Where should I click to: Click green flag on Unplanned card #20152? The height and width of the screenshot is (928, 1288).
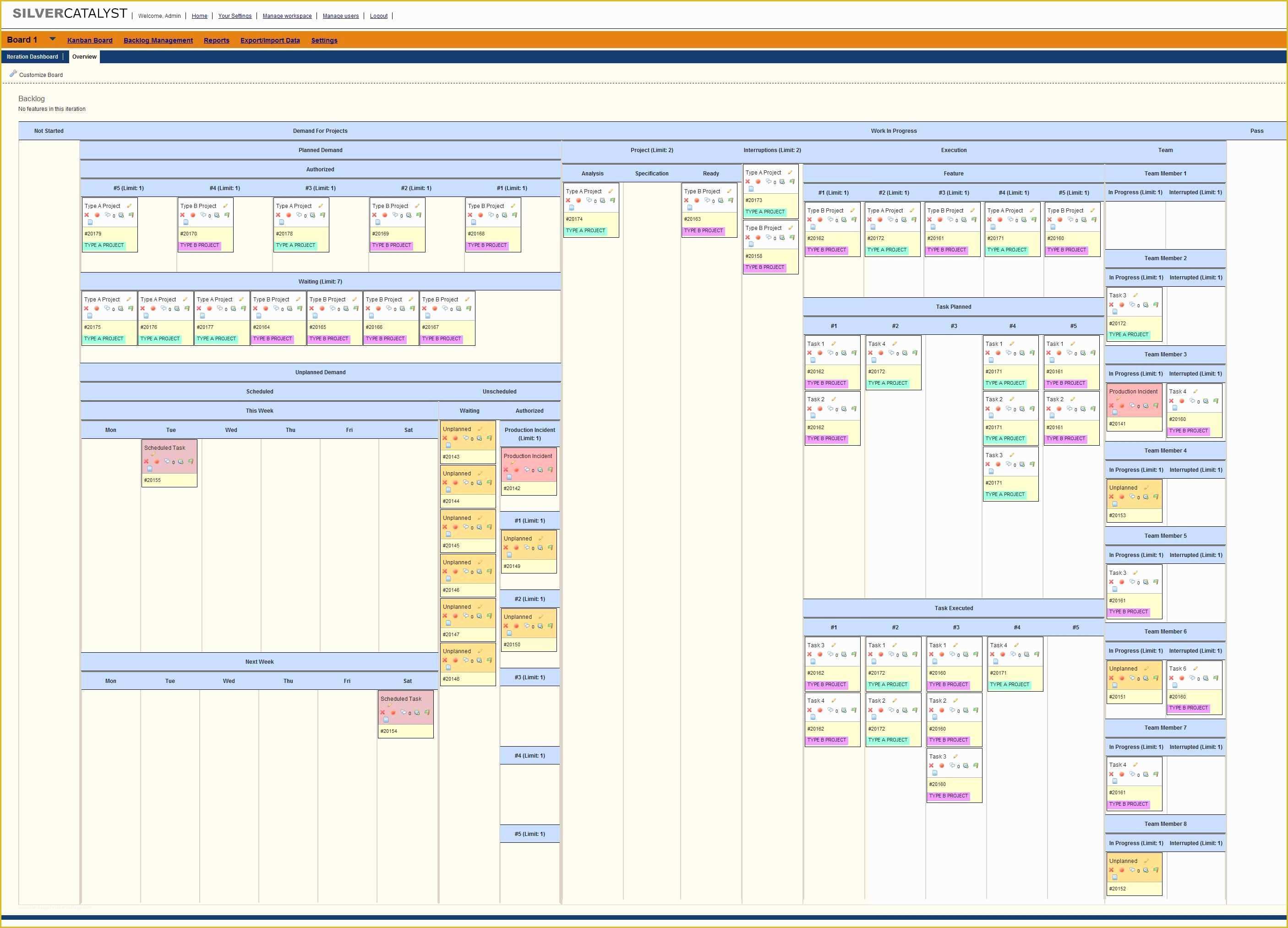point(1156,869)
